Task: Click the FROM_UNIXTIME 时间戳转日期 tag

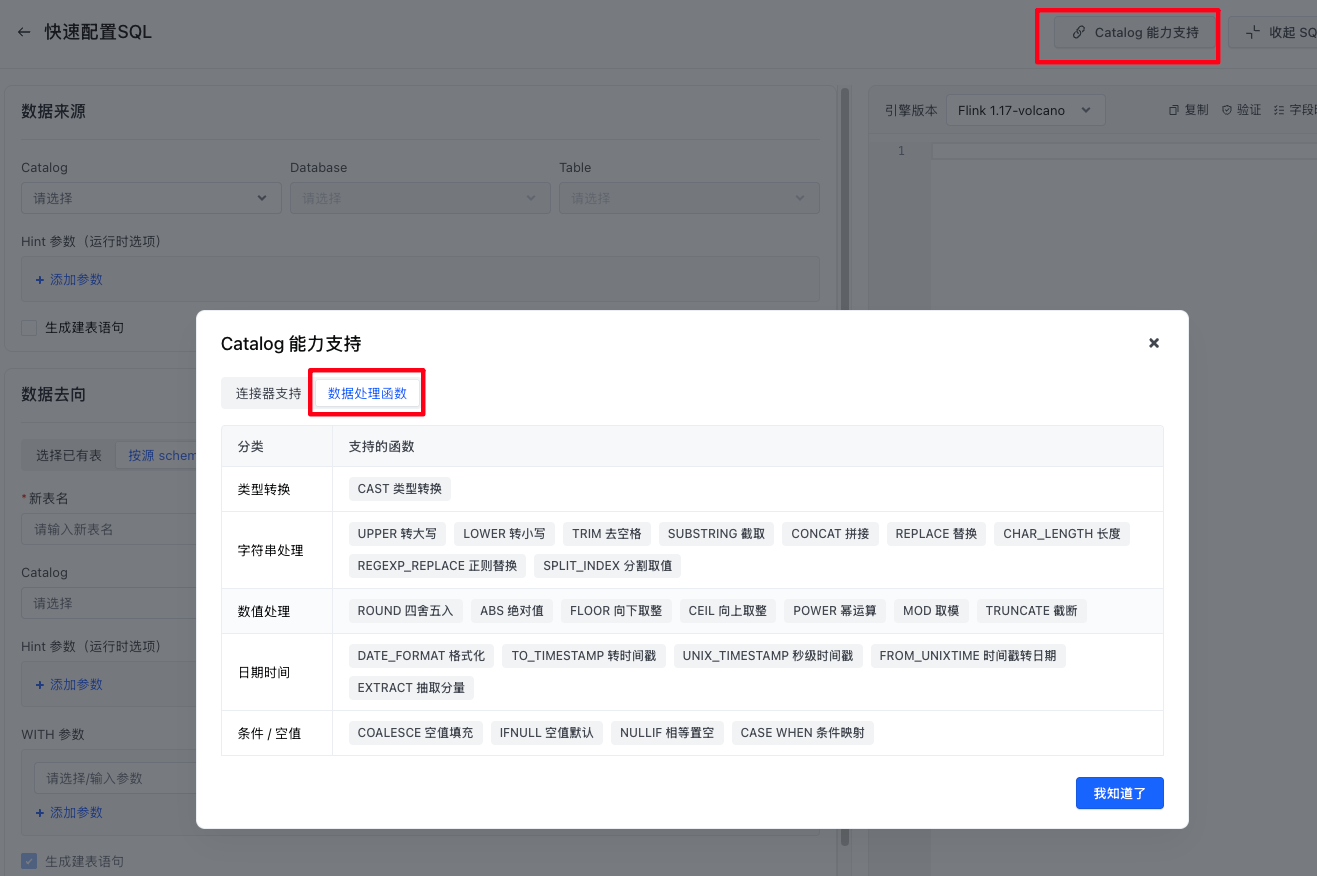Action: [968, 656]
